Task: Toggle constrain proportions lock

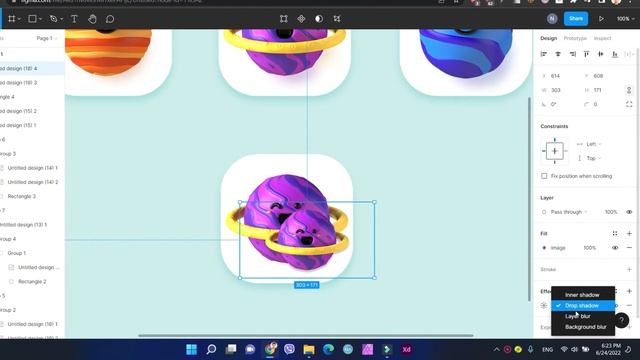Action: (629, 90)
